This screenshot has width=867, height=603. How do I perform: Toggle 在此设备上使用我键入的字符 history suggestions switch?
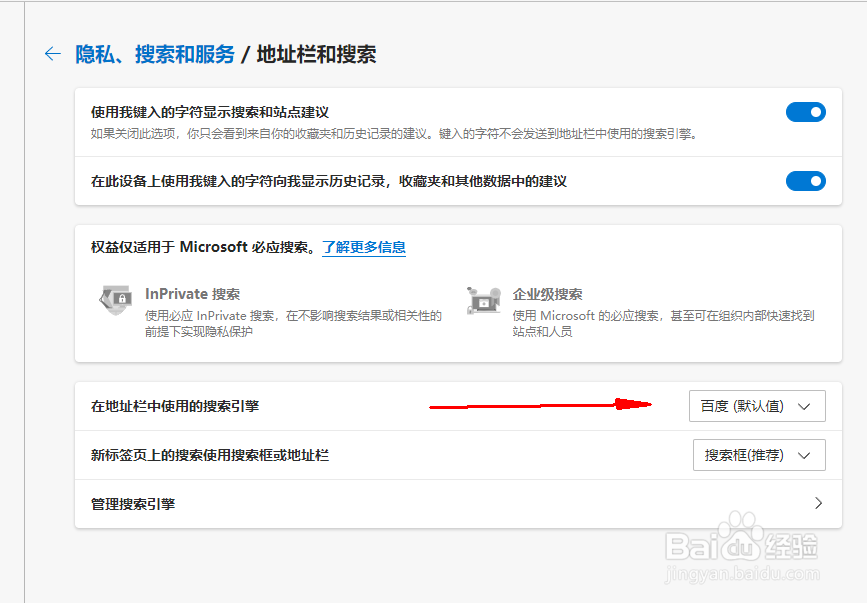(x=806, y=181)
